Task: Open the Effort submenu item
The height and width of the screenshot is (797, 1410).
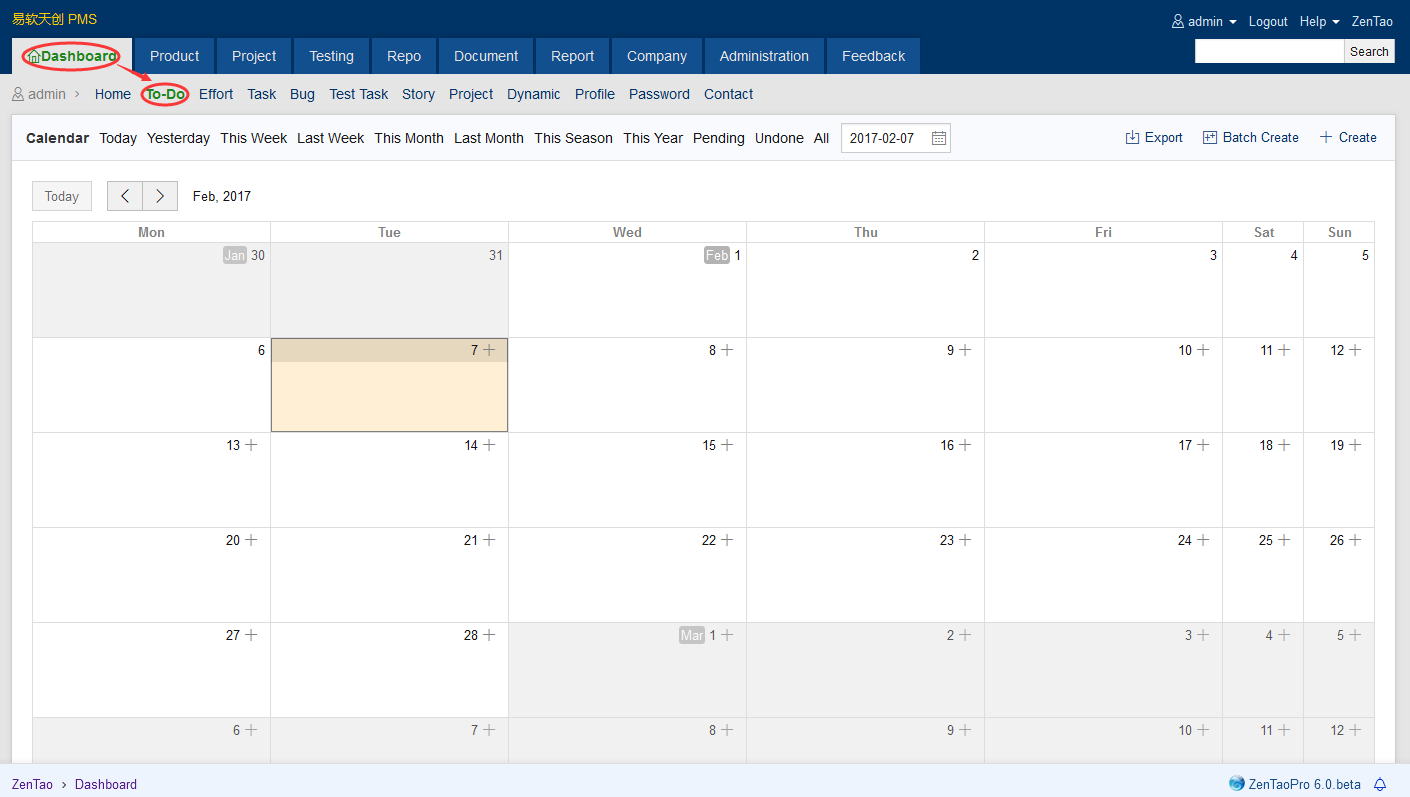Action: click(x=216, y=94)
